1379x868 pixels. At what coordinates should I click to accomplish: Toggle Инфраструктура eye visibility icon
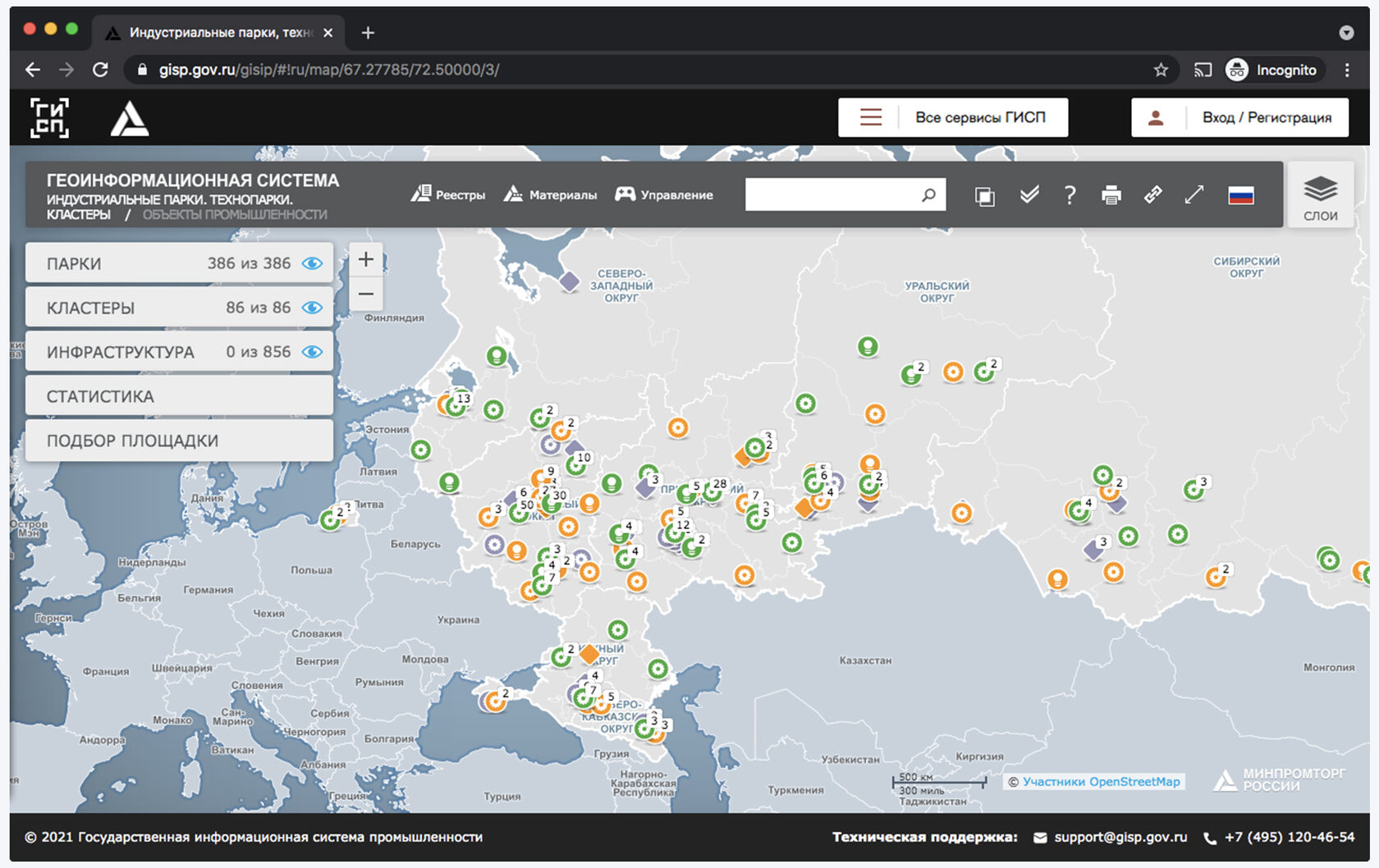(x=312, y=352)
